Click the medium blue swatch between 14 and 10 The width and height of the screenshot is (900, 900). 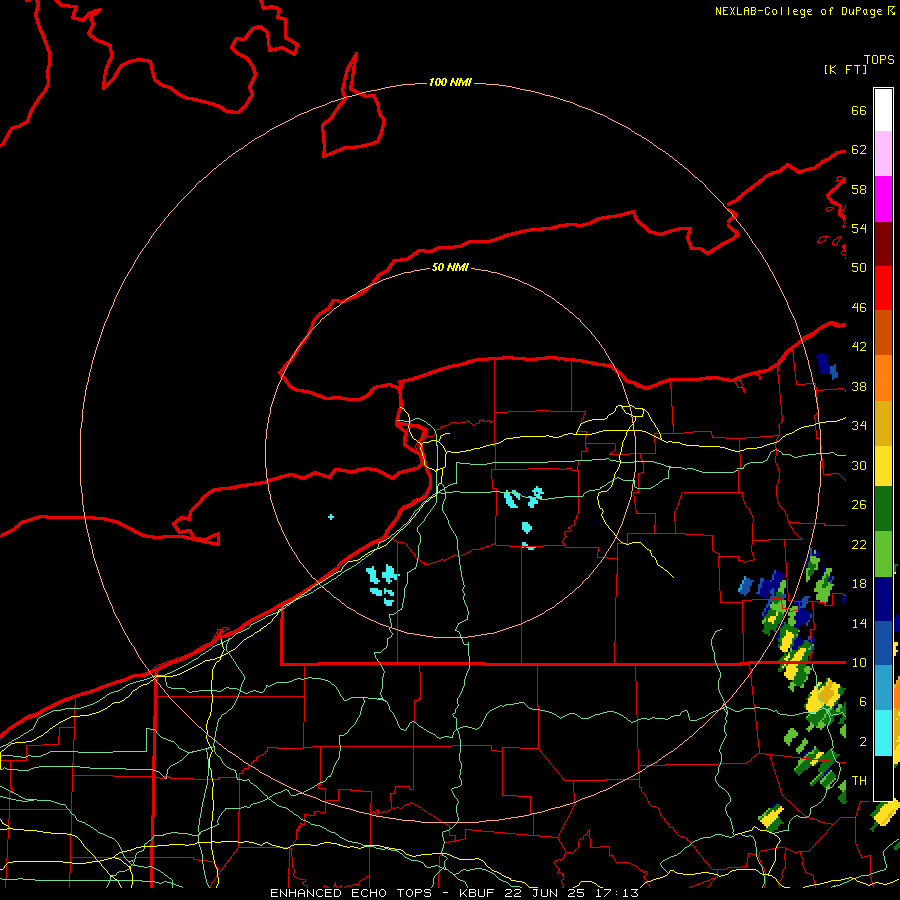click(x=883, y=643)
